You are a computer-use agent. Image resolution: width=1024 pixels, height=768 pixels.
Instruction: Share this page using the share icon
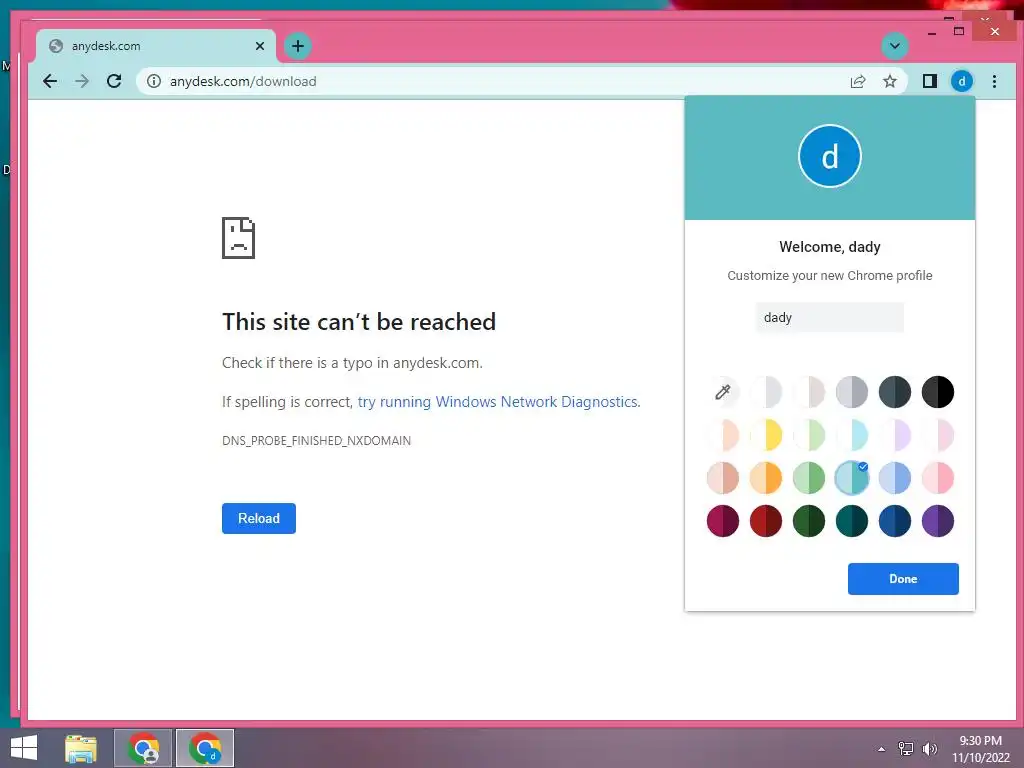click(857, 81)
